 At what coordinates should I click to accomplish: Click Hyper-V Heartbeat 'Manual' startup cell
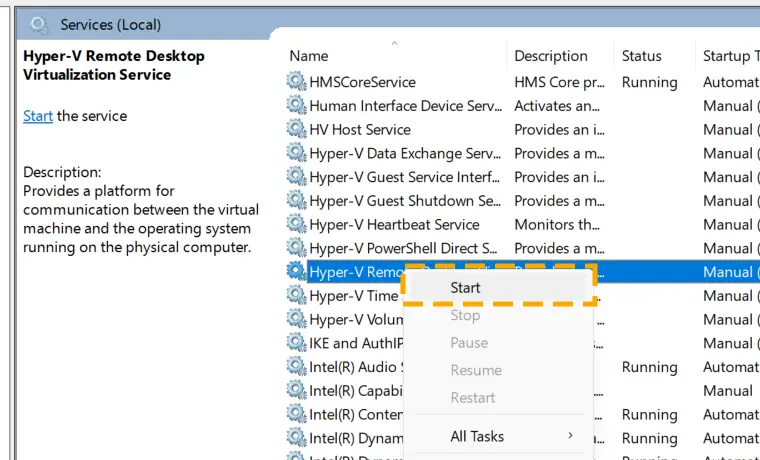(x=731, y=224)
